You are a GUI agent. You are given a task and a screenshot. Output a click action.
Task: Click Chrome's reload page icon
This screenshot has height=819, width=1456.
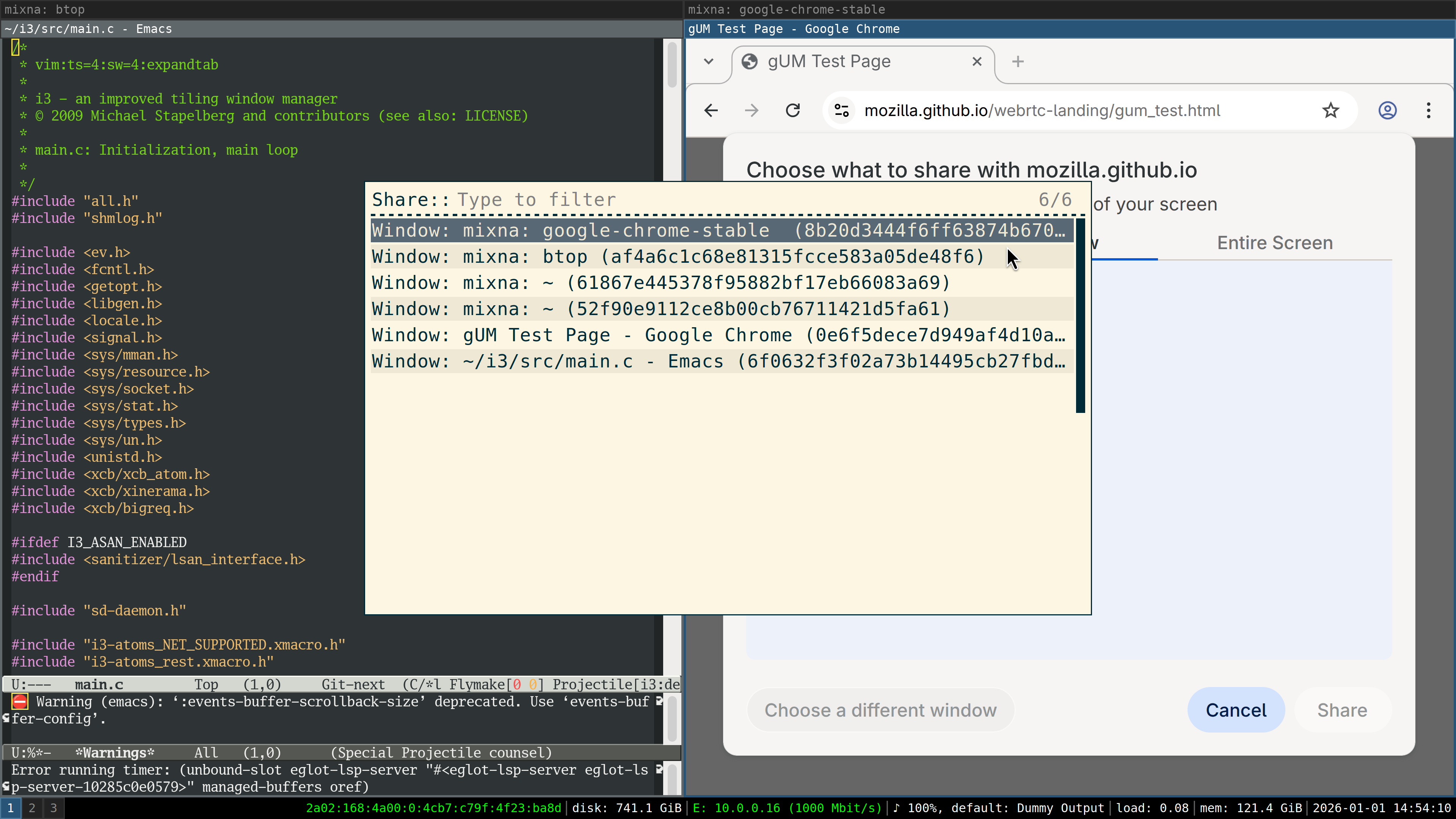pyautogui.click(x=793, y=110)
